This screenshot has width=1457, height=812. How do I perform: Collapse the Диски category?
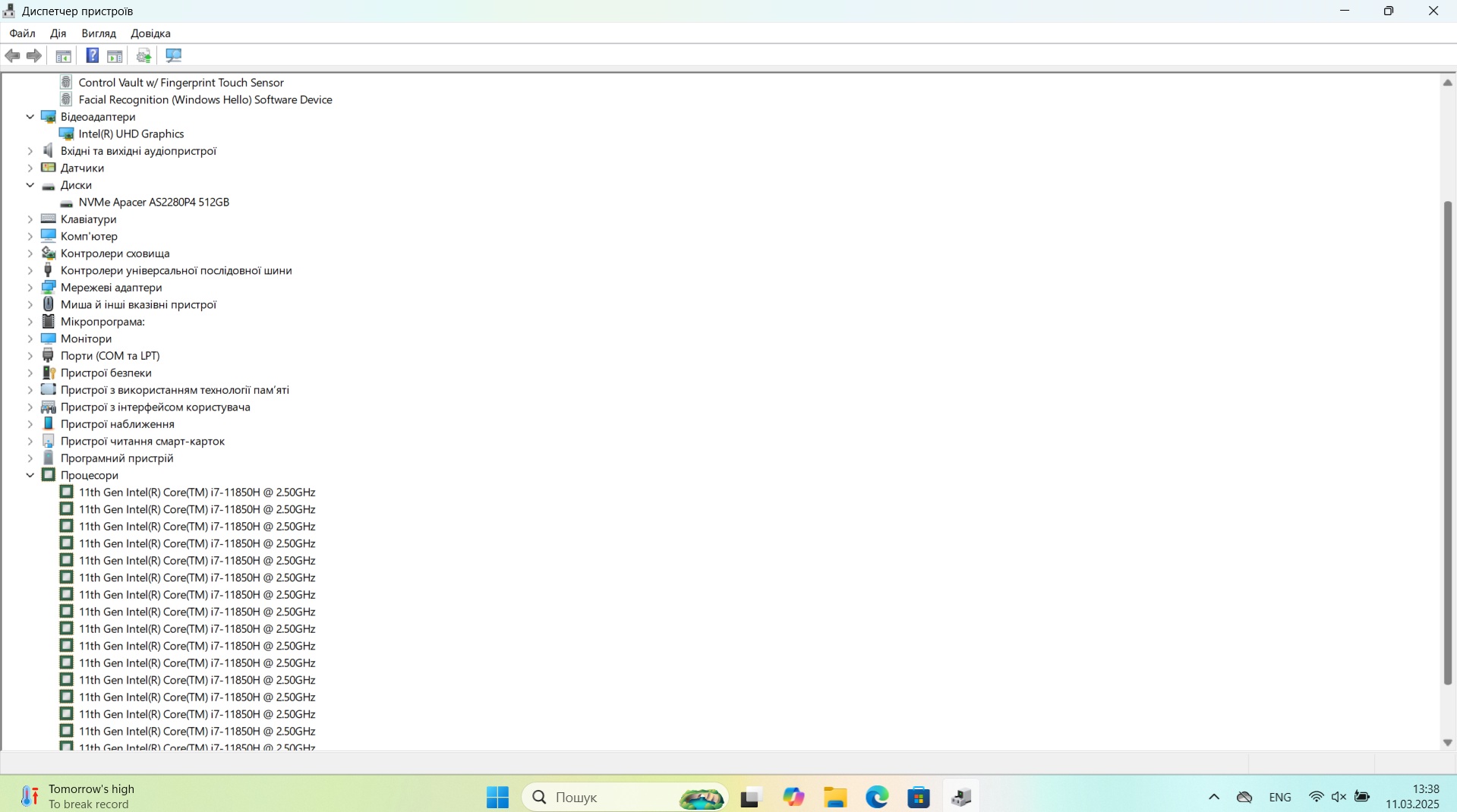coord(30,185)
